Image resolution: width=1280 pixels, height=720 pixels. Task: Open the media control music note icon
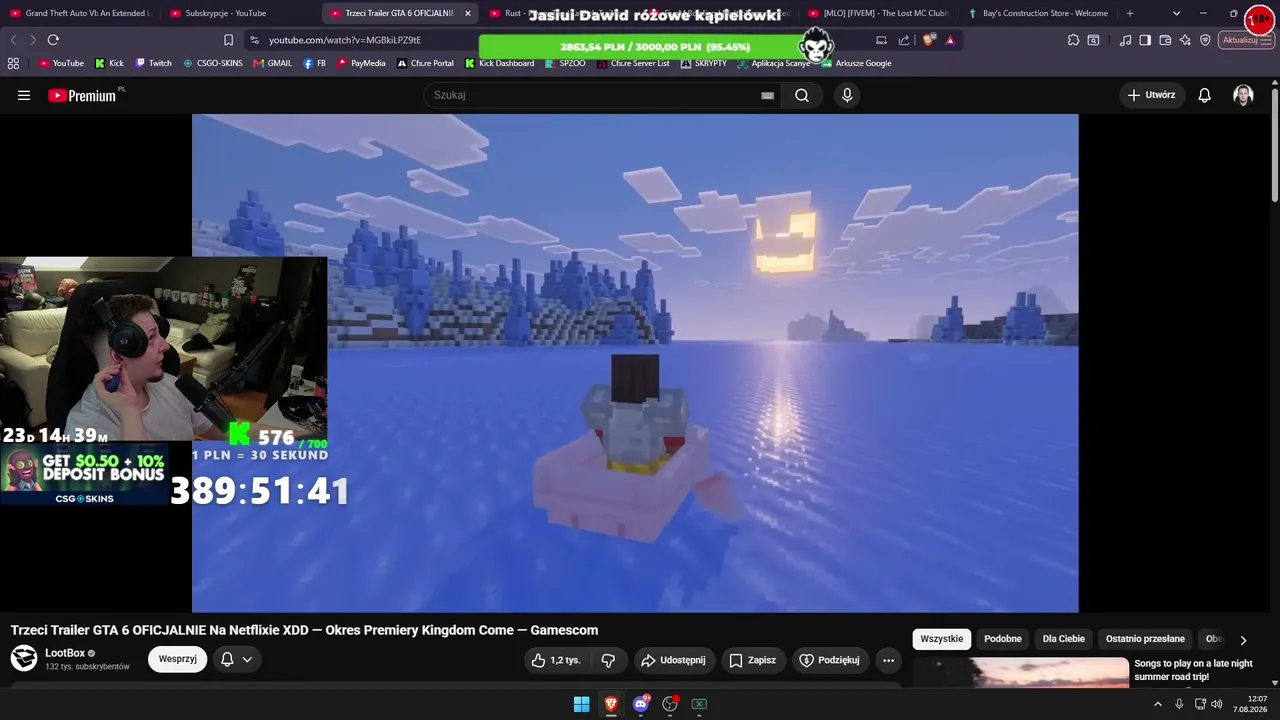pyautogui.click(x=1126, y=40)
